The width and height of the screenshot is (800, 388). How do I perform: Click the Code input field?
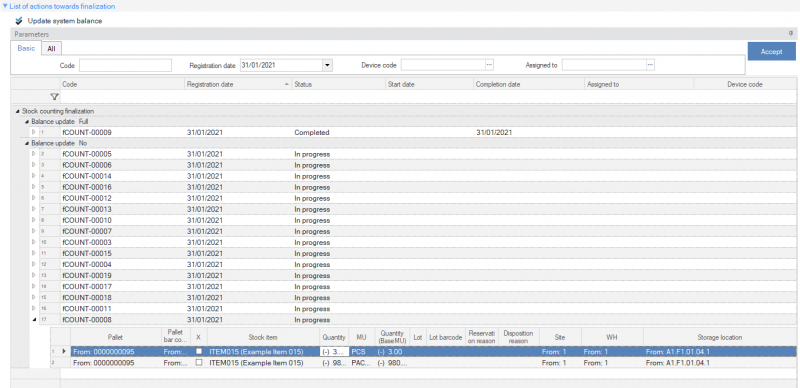126,65
